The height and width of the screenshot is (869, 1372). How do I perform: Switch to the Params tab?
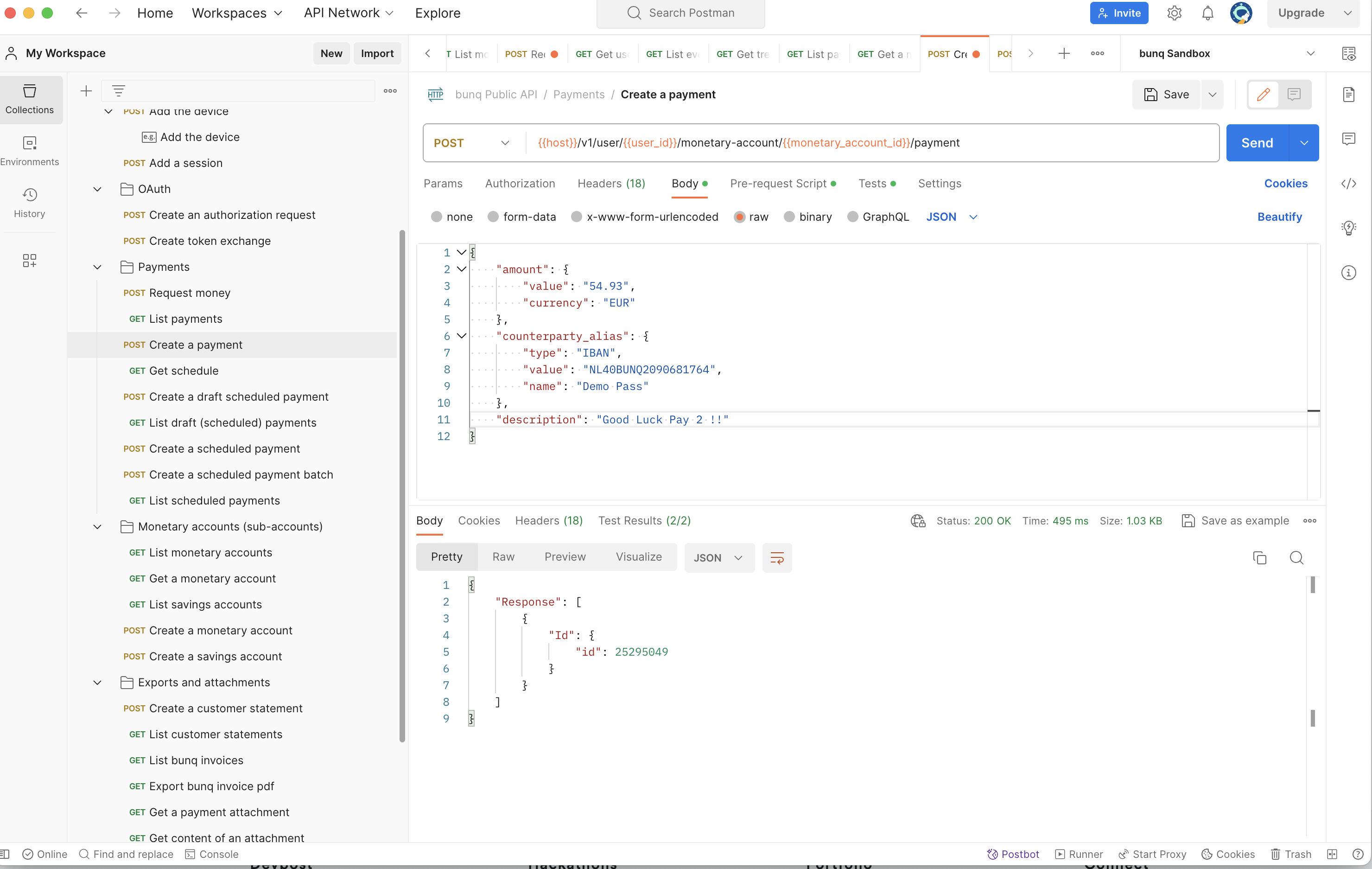pos(443,184)
